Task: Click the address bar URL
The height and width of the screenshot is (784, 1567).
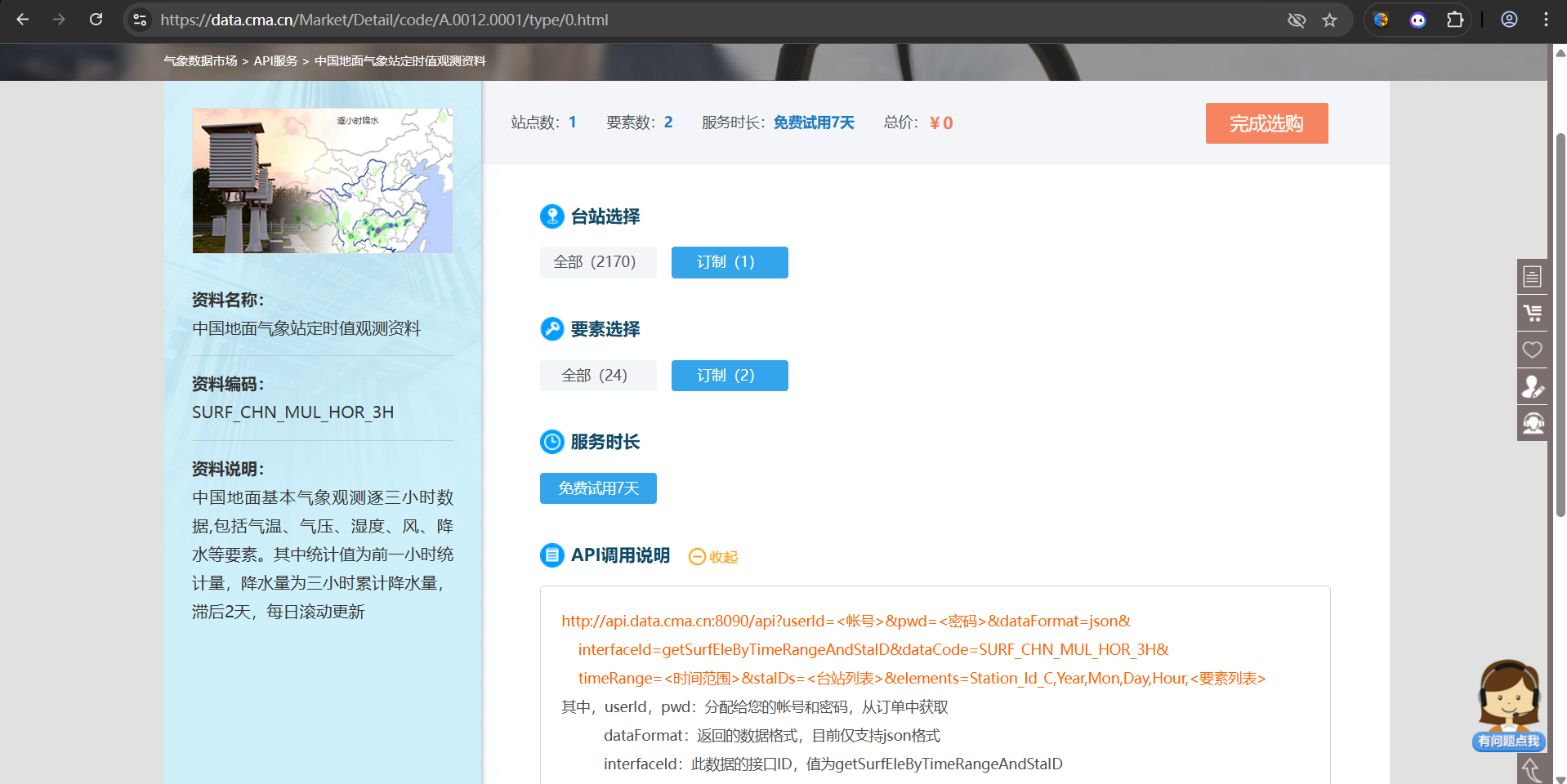Action: [384, 20]
